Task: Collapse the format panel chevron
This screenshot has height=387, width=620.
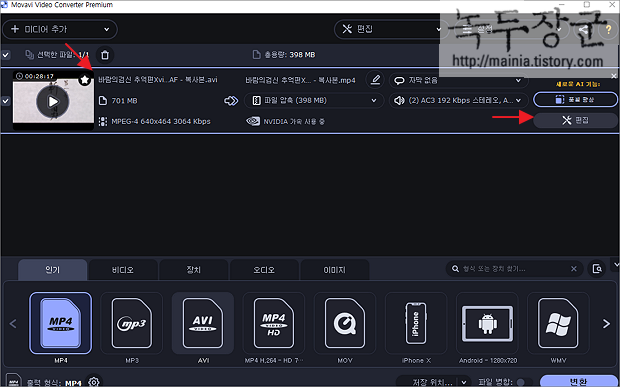Action: point(616,264)
